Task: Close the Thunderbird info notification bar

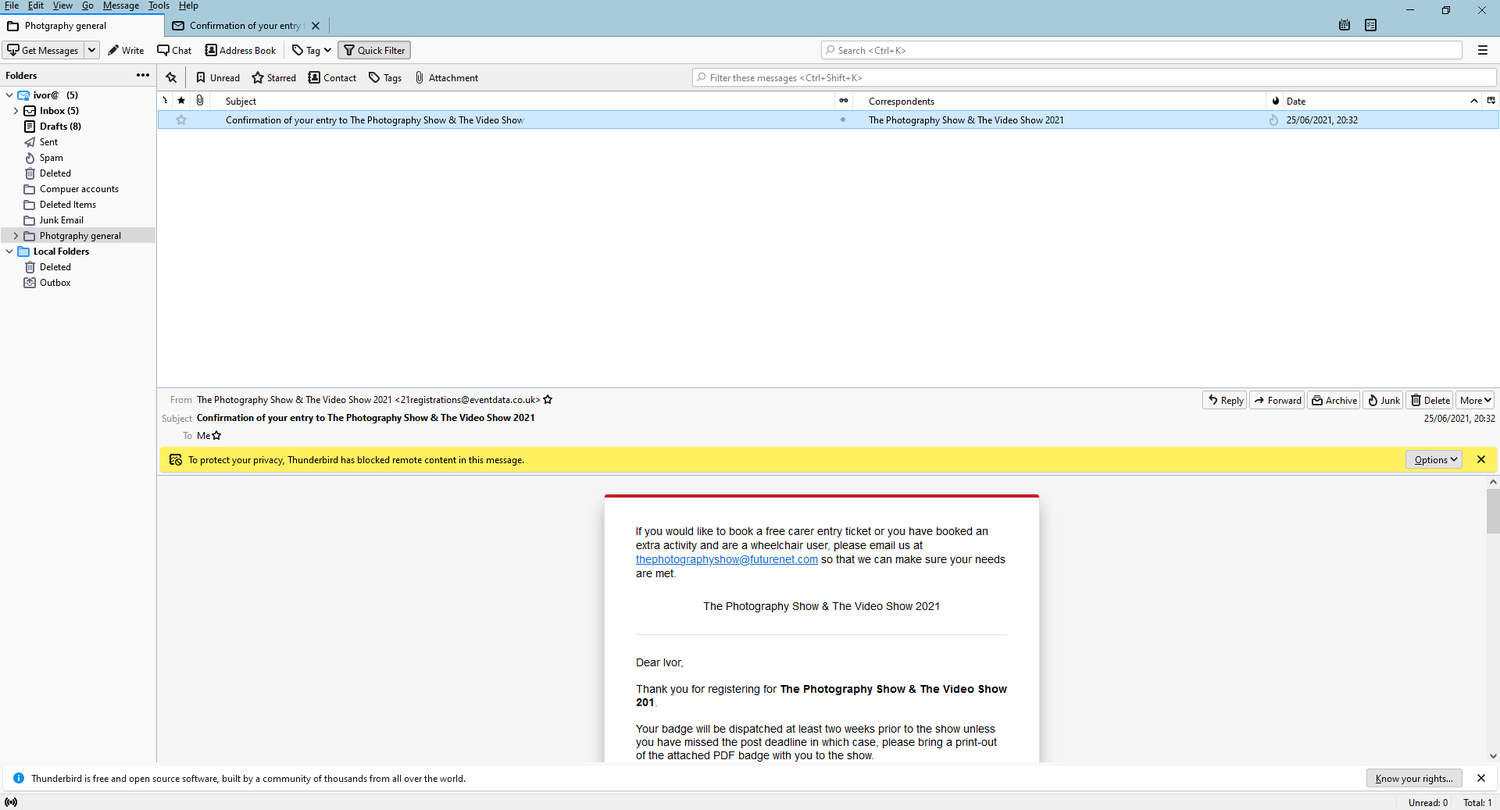Action: [1481, 778]
